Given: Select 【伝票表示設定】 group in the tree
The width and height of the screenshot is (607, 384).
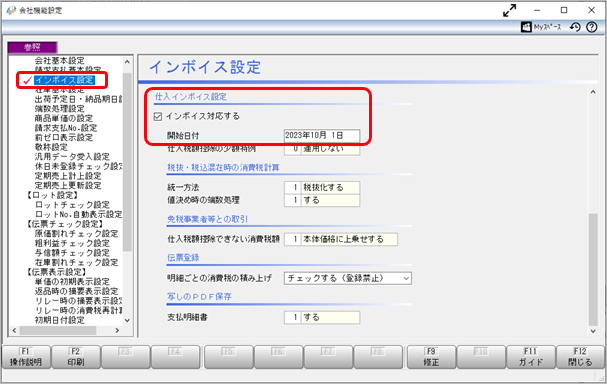Looking at the screenshot, I should [x=57, y=272].
